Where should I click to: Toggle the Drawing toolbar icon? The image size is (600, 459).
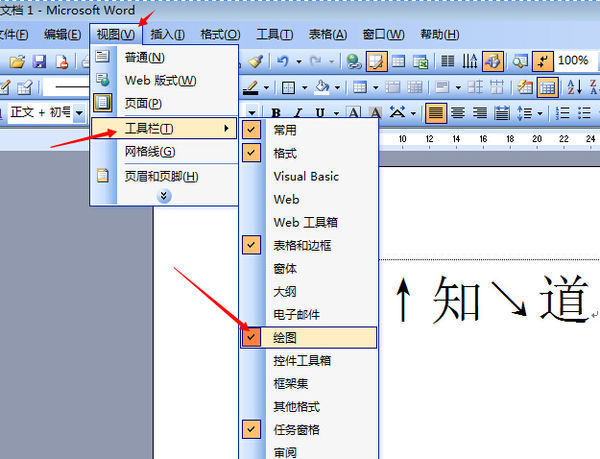pyautogui.click(x=492, y=62)
